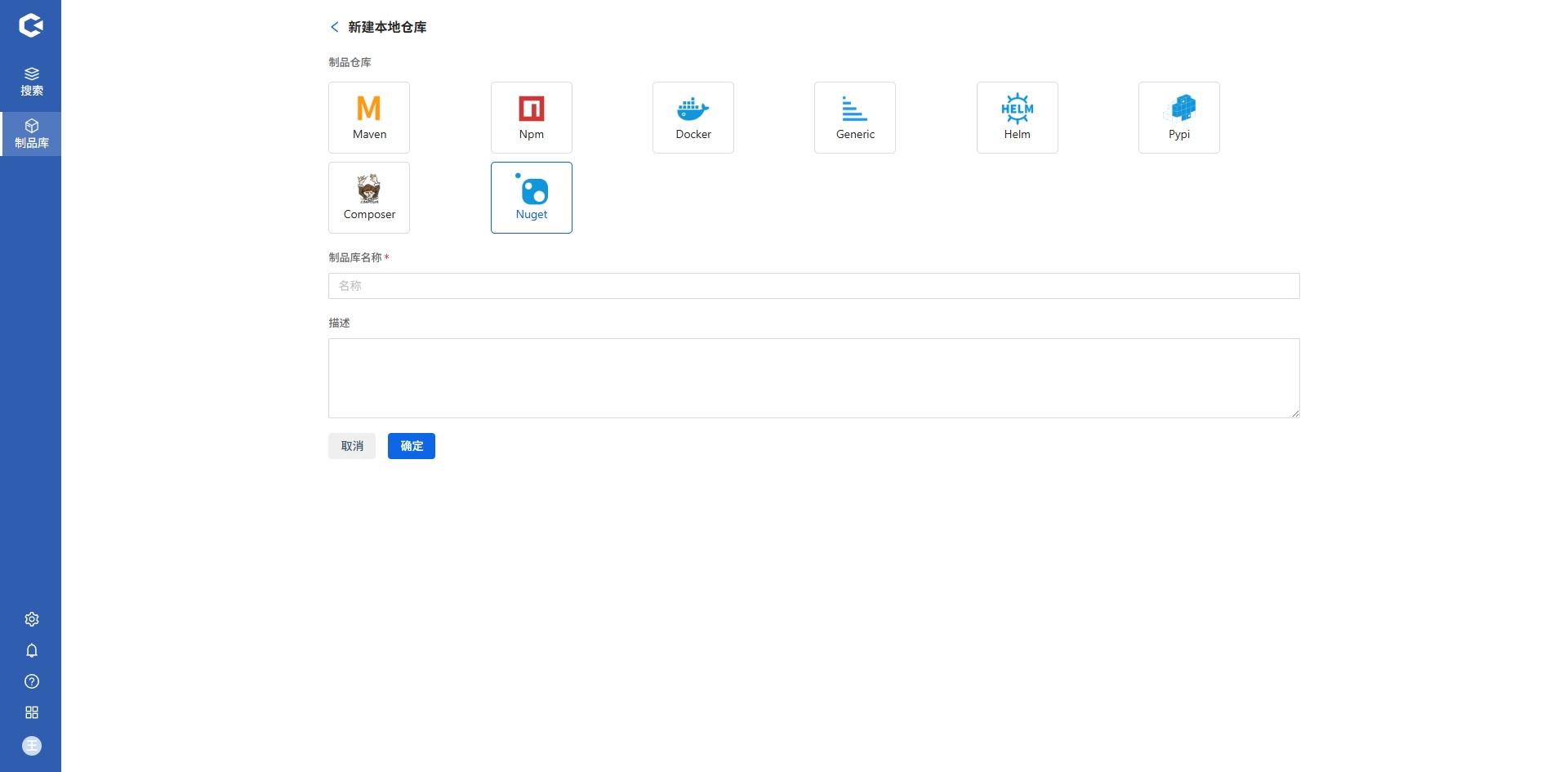Open notifications bell icon
Screen dimensions: 1568x772
coord(32,650)
